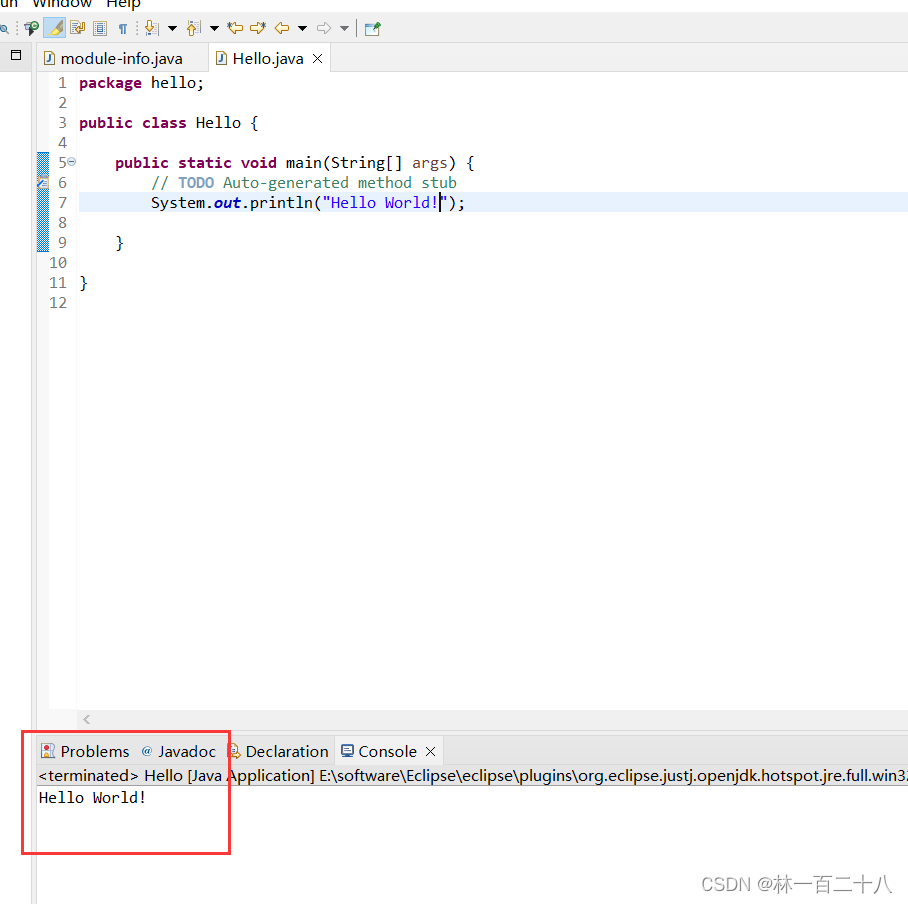Click the 'public class Hello {' line
Viewport: 908px width, 904px height.
coord(169,123)
